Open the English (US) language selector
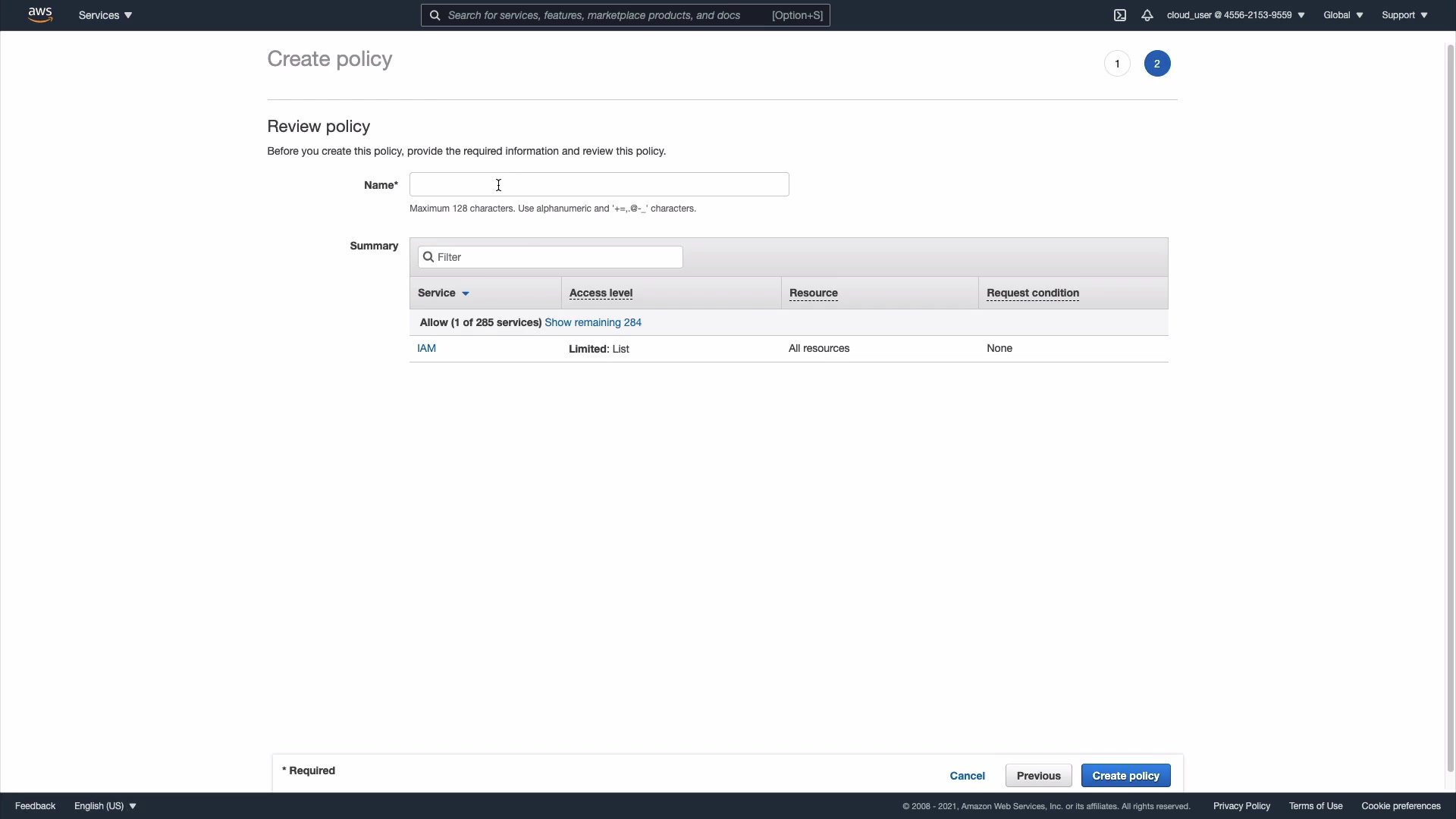Viewport: 1456px width, 819px height. [x=105, y=806]
